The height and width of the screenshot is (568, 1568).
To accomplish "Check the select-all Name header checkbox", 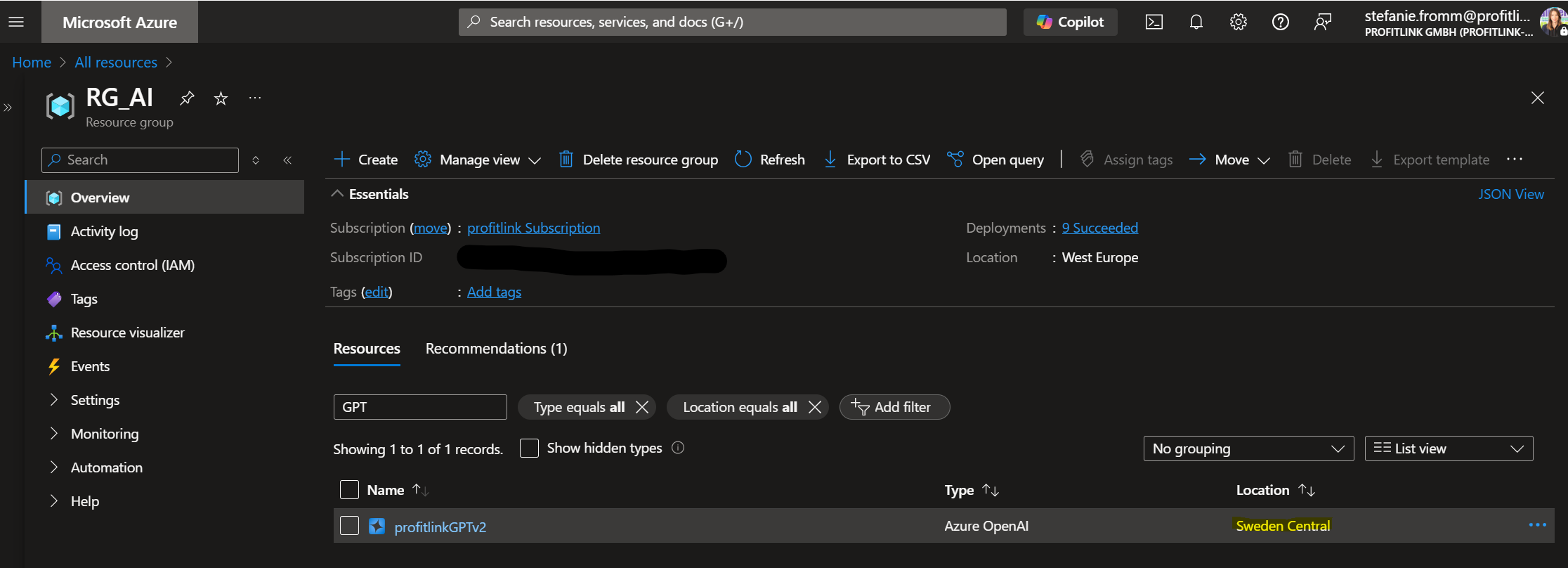I will [x=349, y=490].
